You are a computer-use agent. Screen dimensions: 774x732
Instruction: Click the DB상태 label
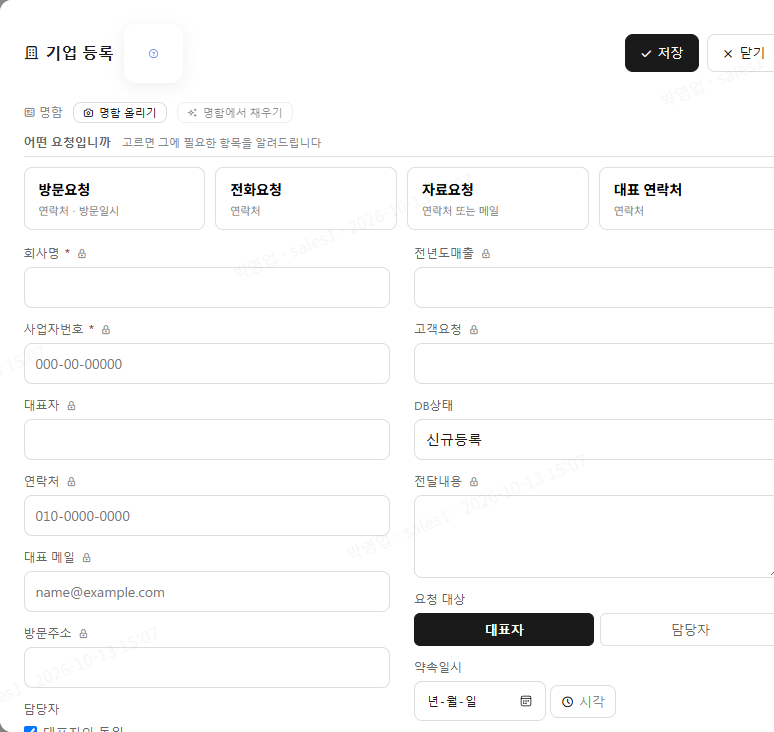click(433, 406)
